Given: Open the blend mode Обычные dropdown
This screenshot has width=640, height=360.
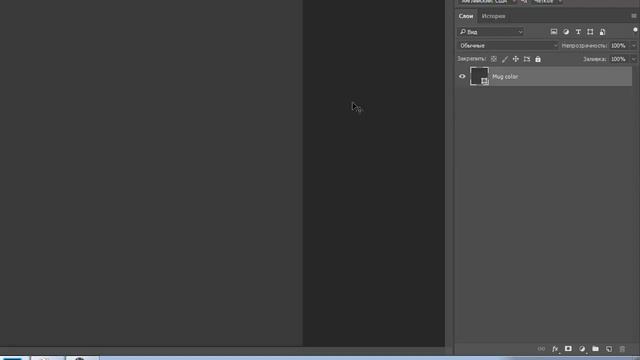Looking at the screenshot, I should click(x=508, y=46).
